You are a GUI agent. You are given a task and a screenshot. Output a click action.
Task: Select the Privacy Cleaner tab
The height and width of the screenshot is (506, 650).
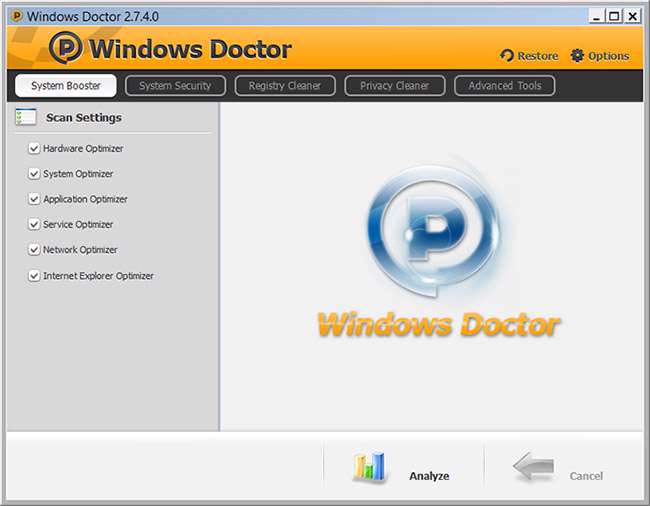[x=394, y=86]
